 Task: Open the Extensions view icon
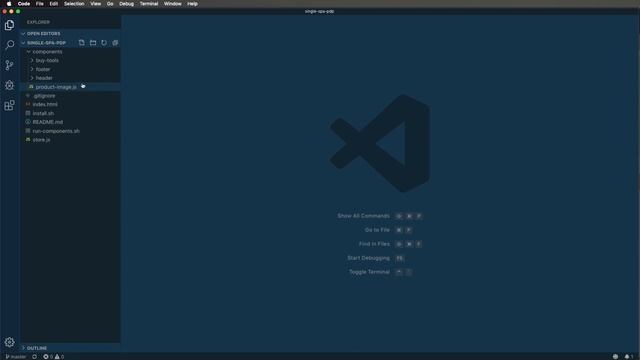9,105
